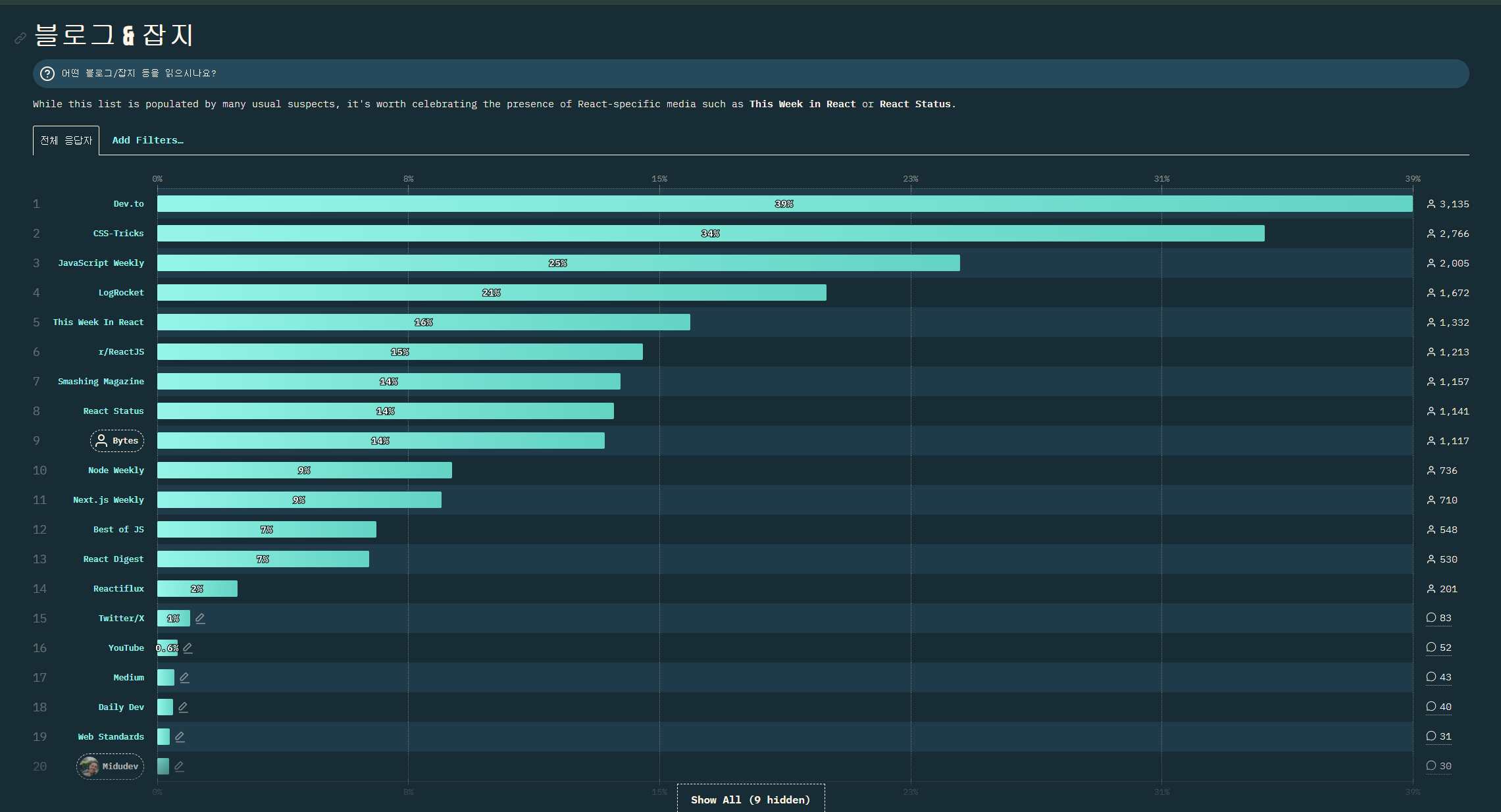The height and width of the screenshot is (812, 1501).
Task: Expand list with Show All (9 hidden)
Action: click(x=750, y=799)
